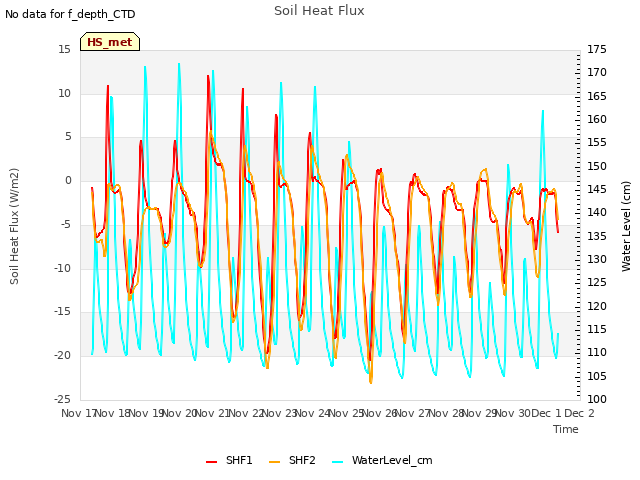Click the 'No data for f_depth_CTD' message

(x=70, y=14)
